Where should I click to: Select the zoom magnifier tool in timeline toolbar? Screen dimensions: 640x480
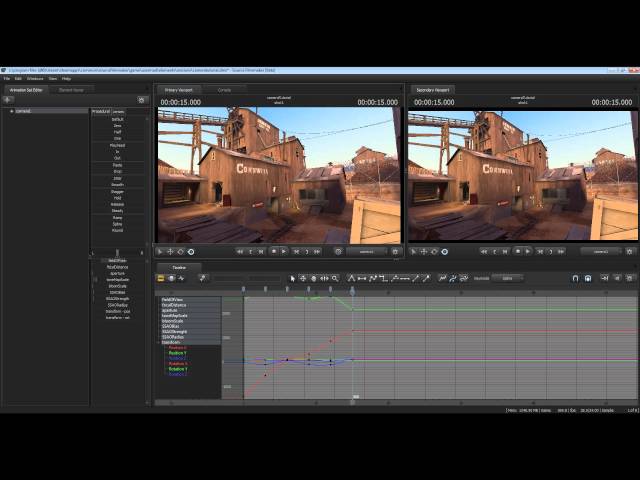click(x=335, y=278)
